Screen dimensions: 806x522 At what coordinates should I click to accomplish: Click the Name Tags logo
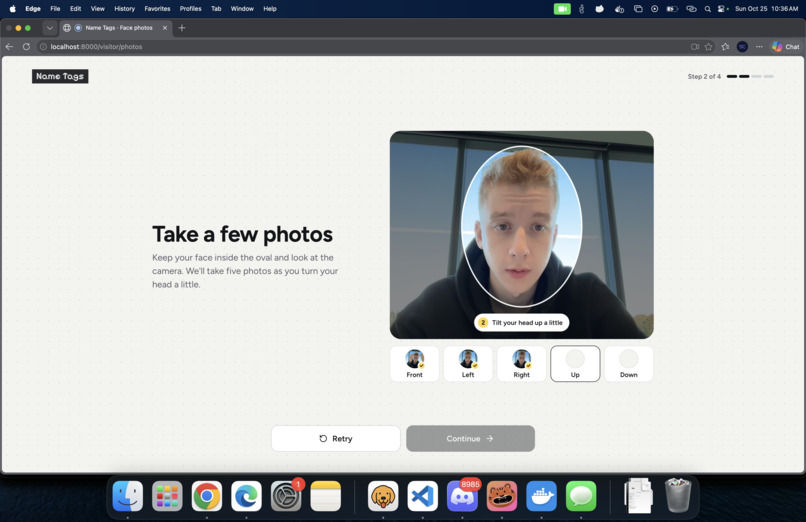pyautogui.click(x=60, y=76)
